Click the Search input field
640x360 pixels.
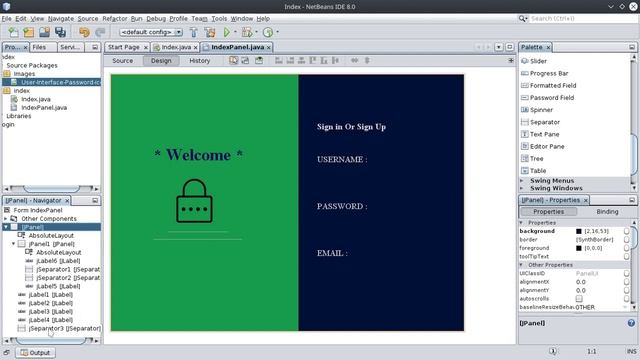pos(584,18)
